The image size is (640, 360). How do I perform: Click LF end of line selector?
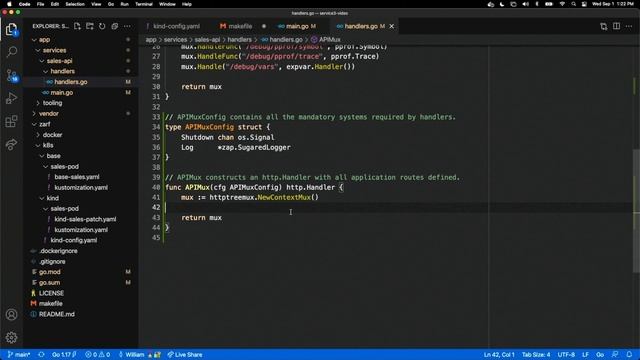pyautogui.click(x=585, y=355)
